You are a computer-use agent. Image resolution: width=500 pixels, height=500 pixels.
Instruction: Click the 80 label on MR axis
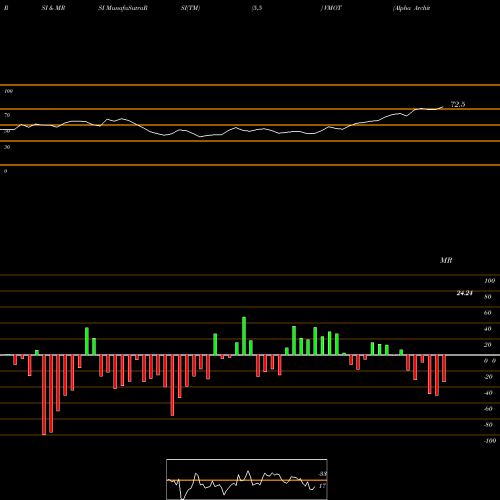[488, 297]
